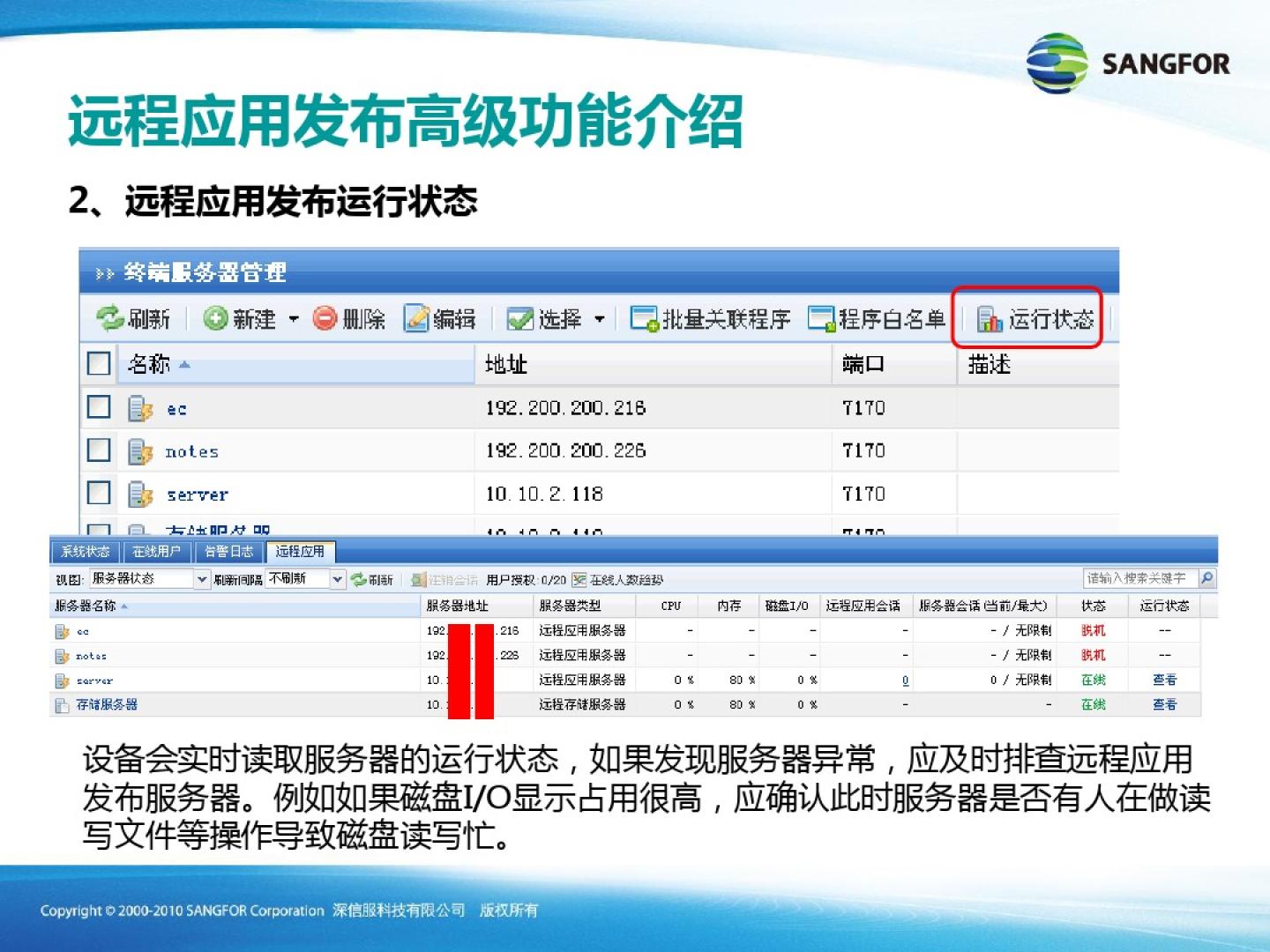
Task: Open 程序白名单 program whitelist
Action: tap(876, 318)
